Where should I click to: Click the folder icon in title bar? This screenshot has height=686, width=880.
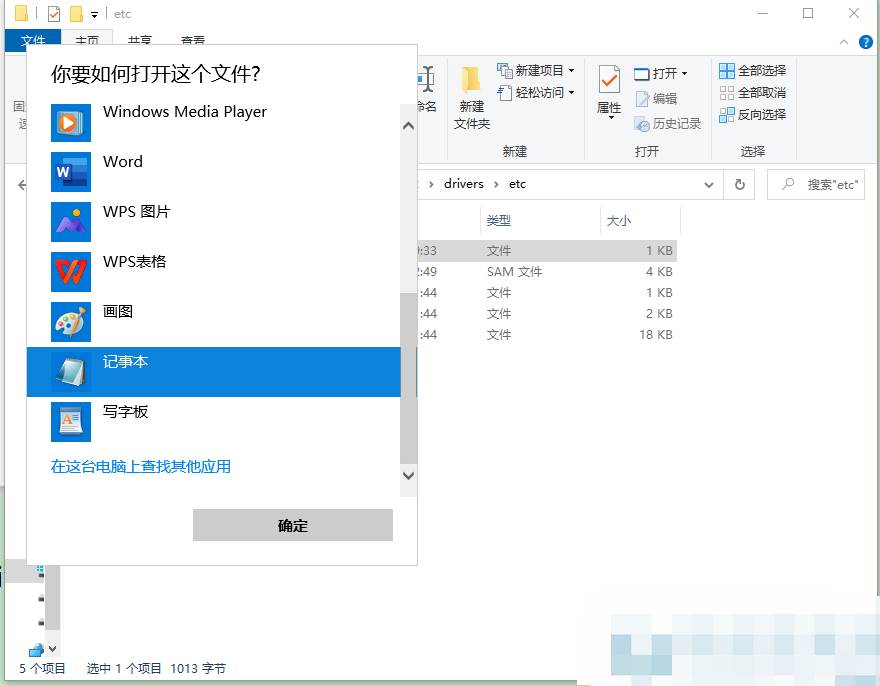pyautogui.click(x=21, y=13)
